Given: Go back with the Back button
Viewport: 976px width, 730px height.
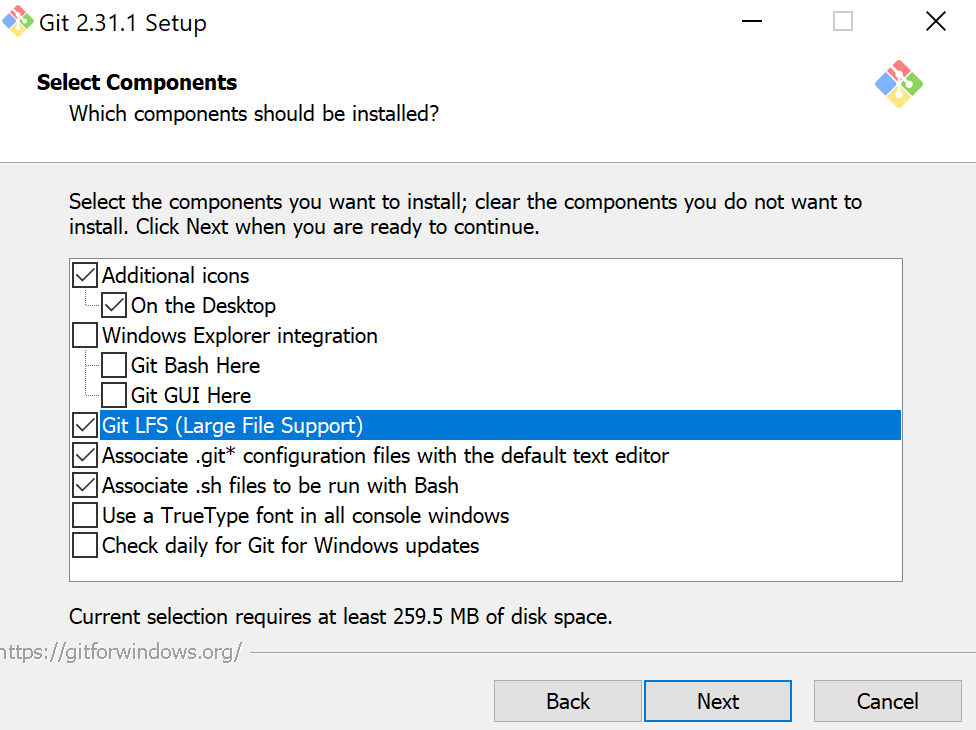Looking at the screenshot, I should 568,701.
